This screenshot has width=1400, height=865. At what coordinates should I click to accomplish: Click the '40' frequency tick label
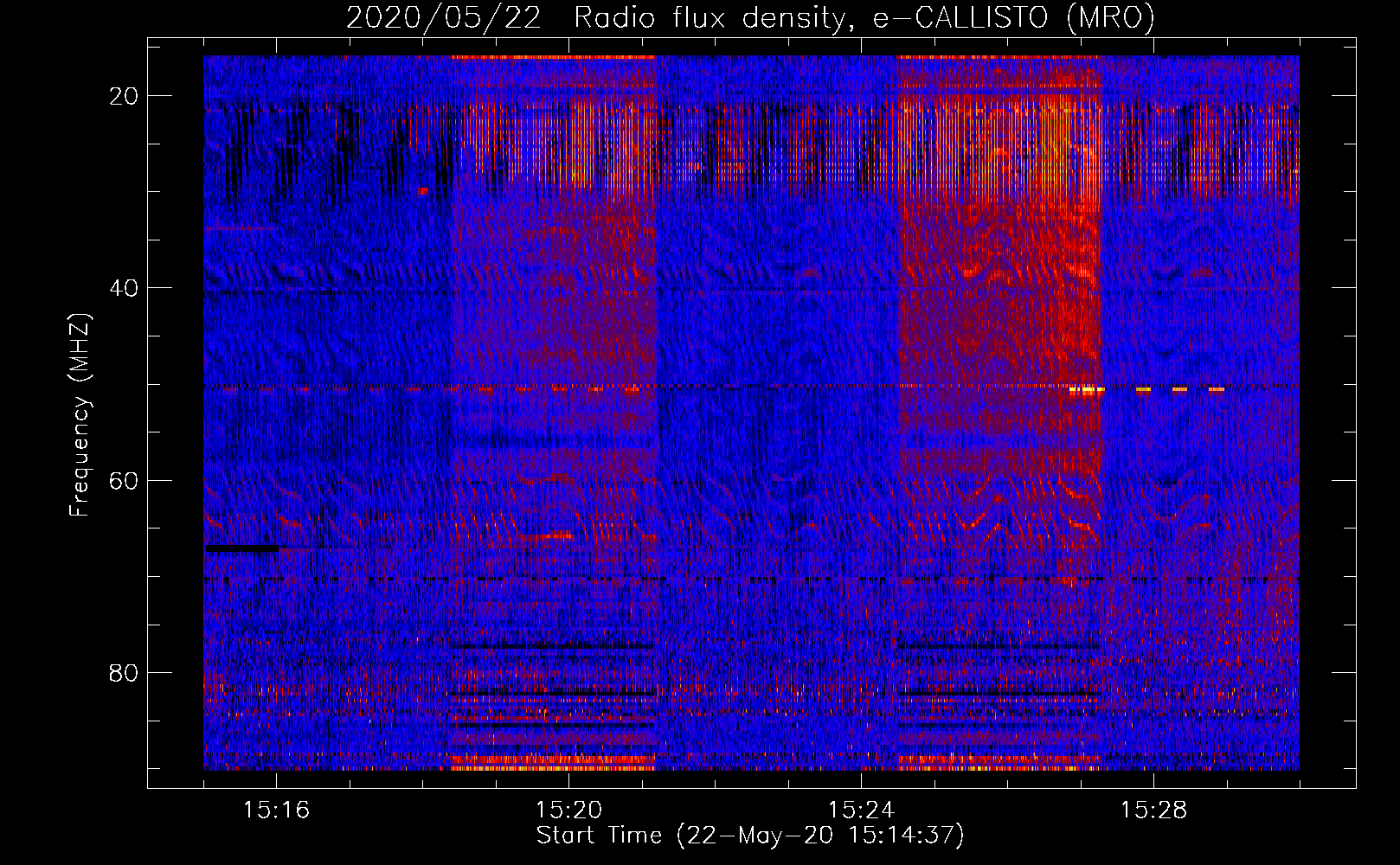pos(125,288)
